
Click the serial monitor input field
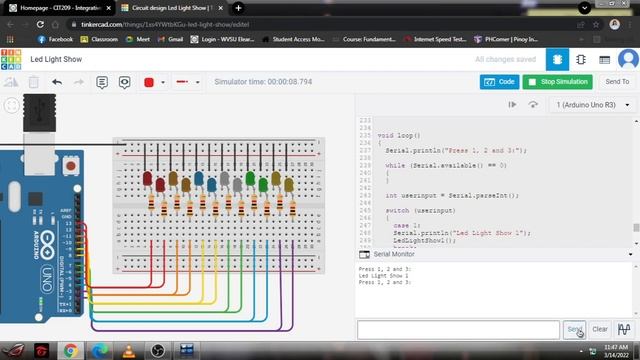pyautogui.click(x=458, y=330)
